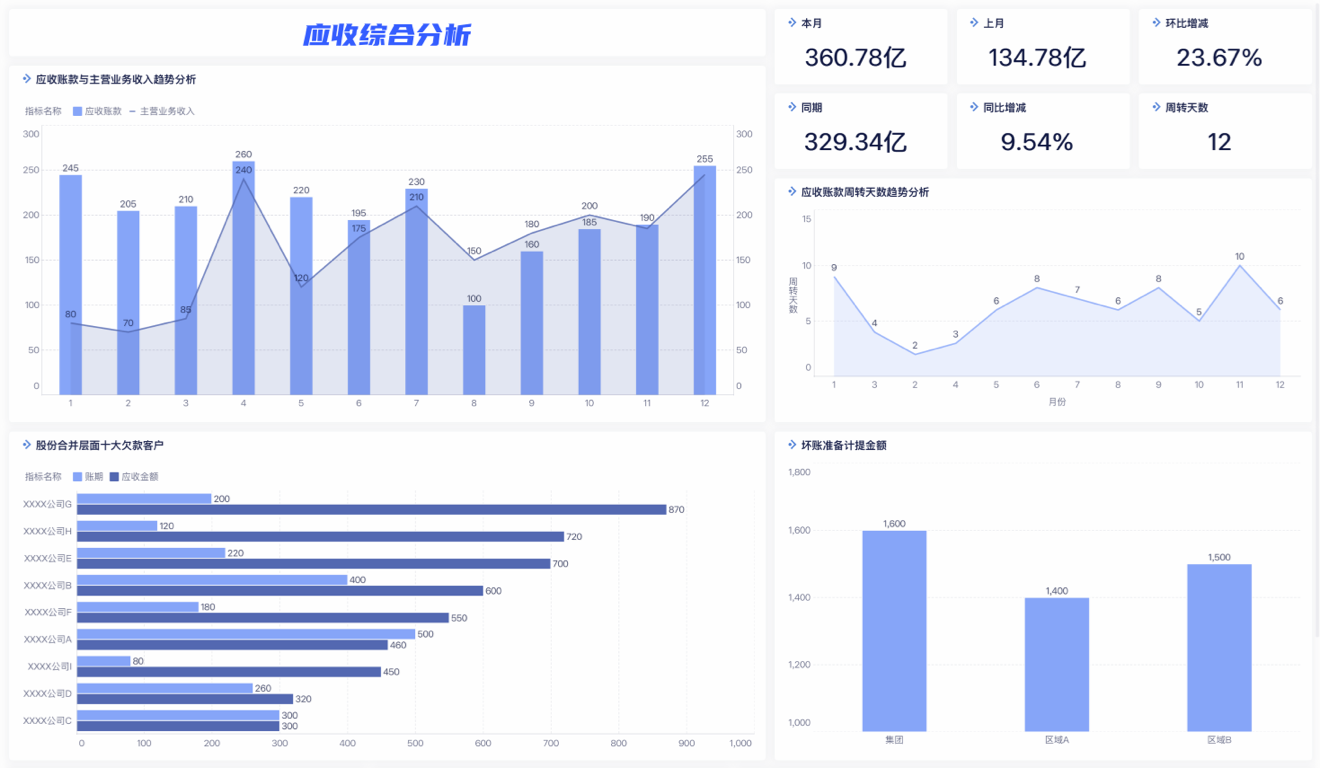Toggle the 主营业务收入 line legend
This screenshot has width=1320, height=768.
coord(167,111)
